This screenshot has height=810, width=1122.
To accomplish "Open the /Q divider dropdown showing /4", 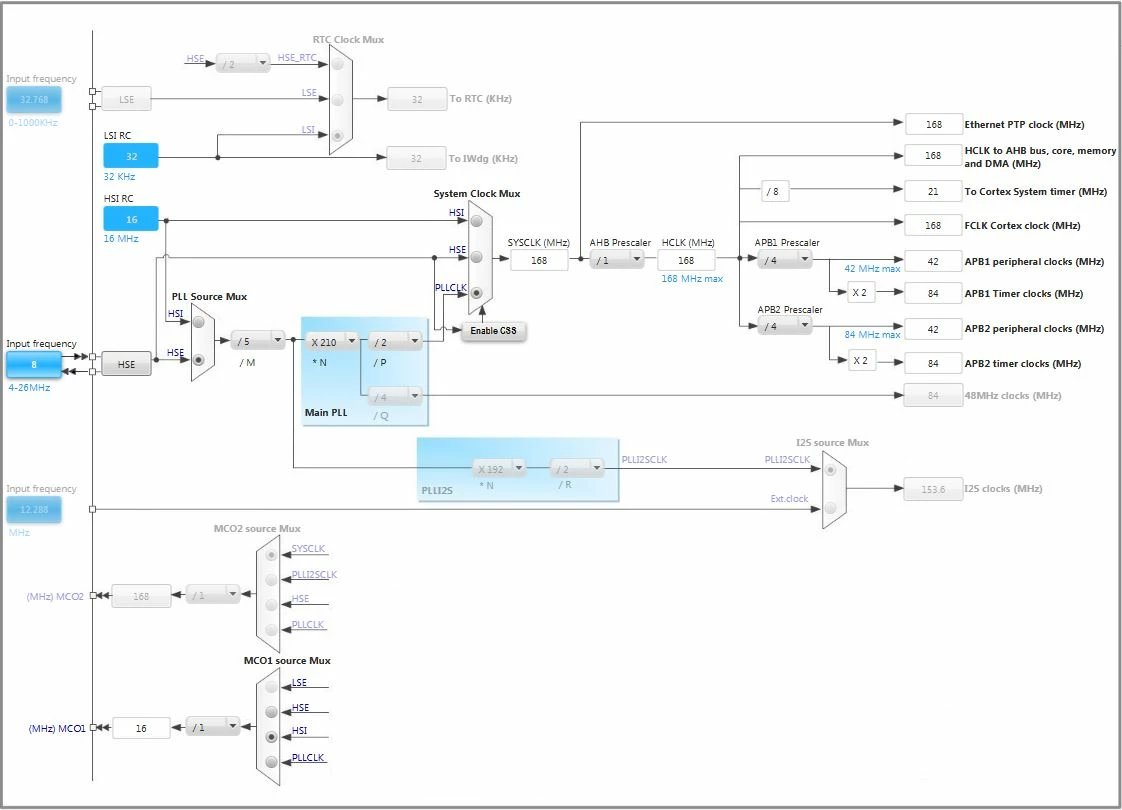I will point(395,396).
